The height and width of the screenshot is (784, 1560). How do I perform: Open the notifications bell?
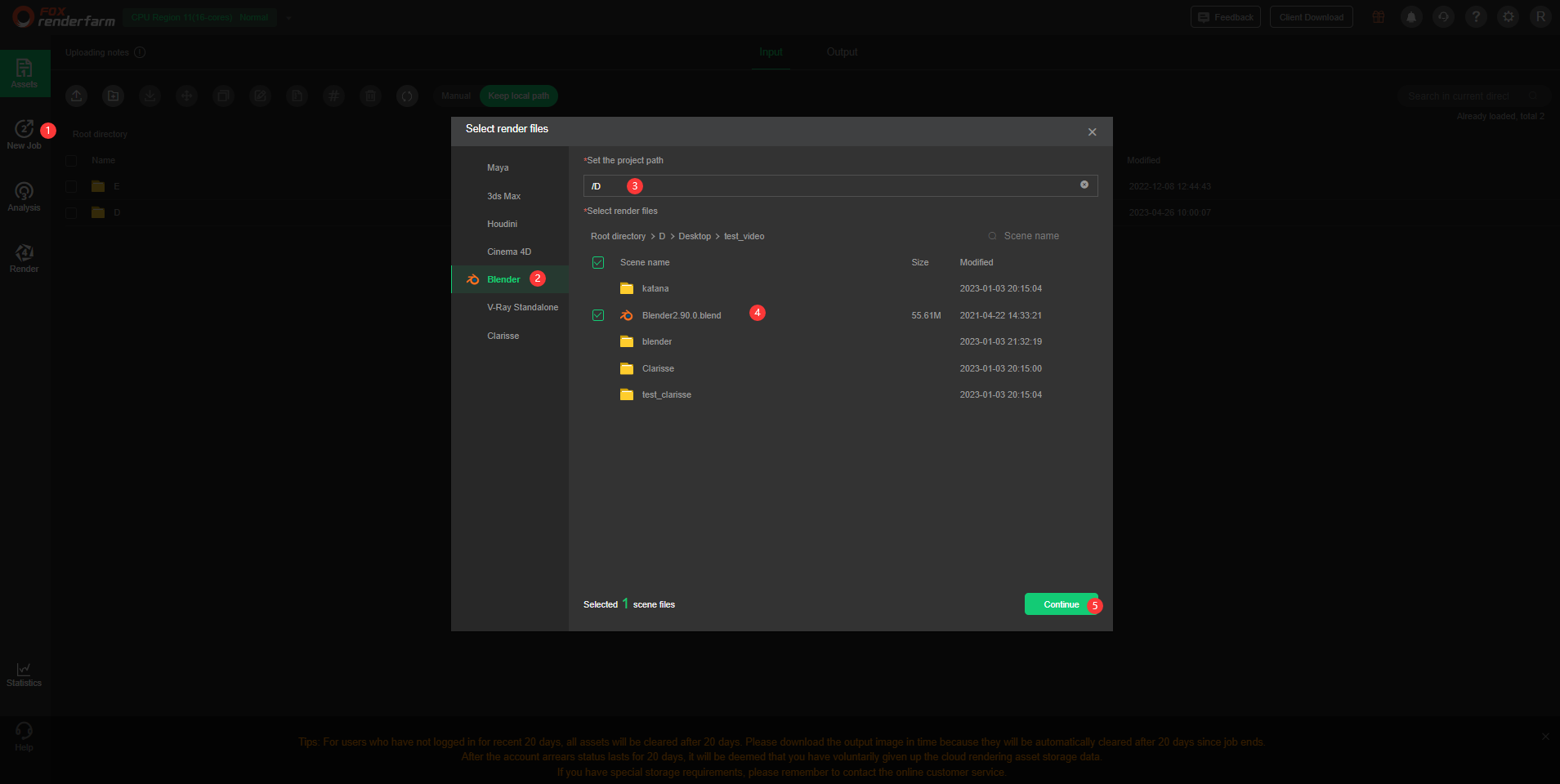[1411, 17]
